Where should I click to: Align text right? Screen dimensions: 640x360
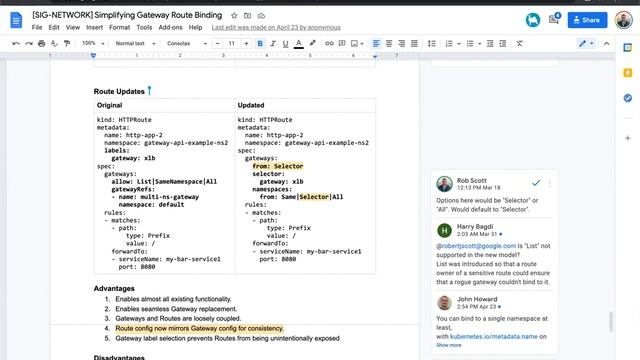click(402, 43)
